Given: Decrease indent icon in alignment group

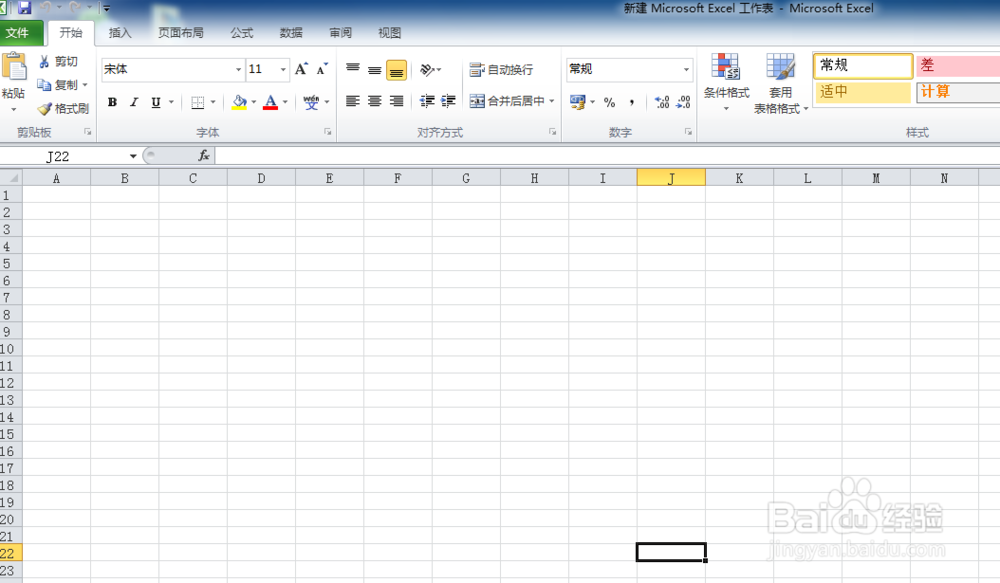Looking at the screenshot, I should point(427,101).
